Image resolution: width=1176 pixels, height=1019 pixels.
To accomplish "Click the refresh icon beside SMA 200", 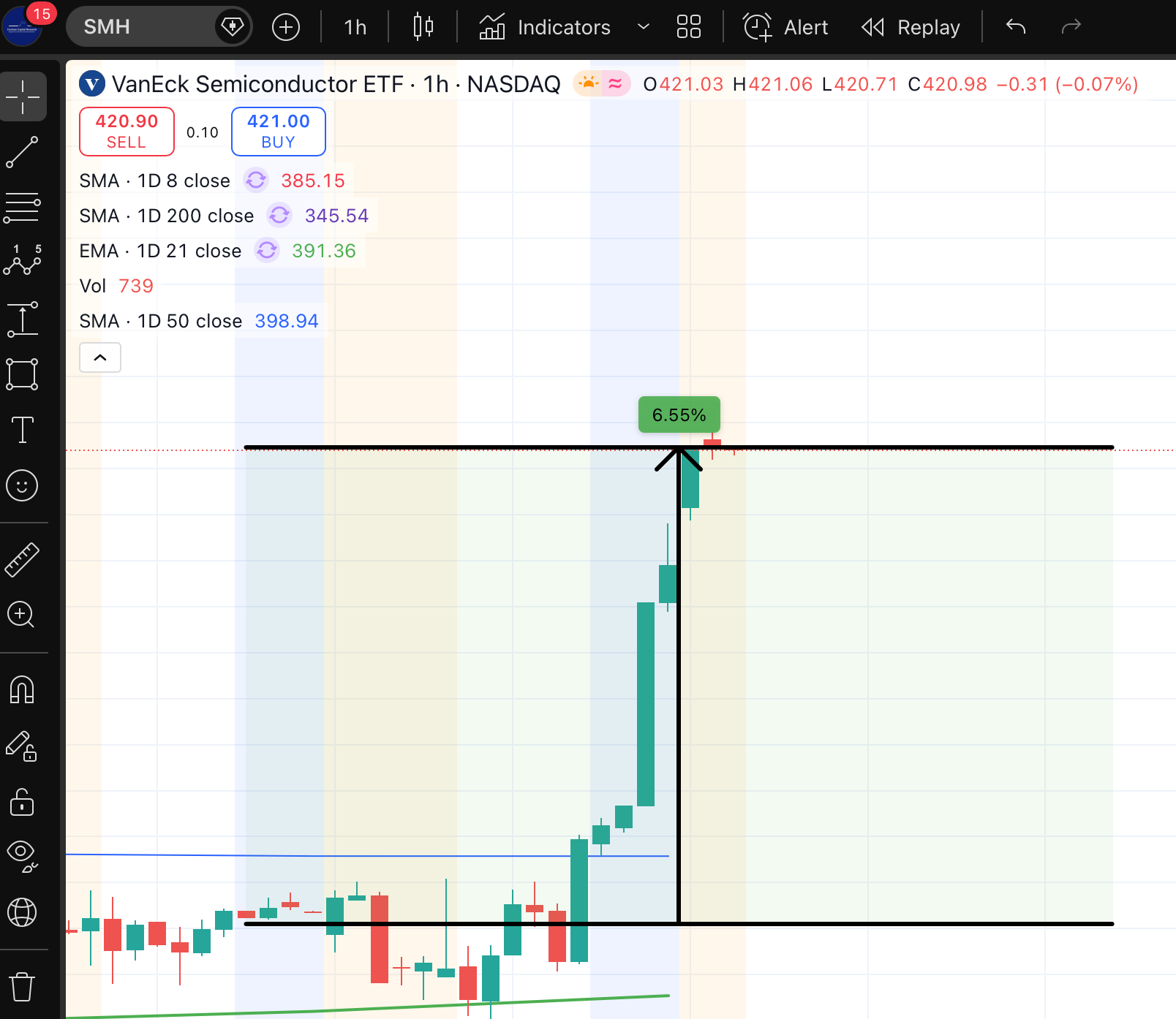I will point(279,215).
